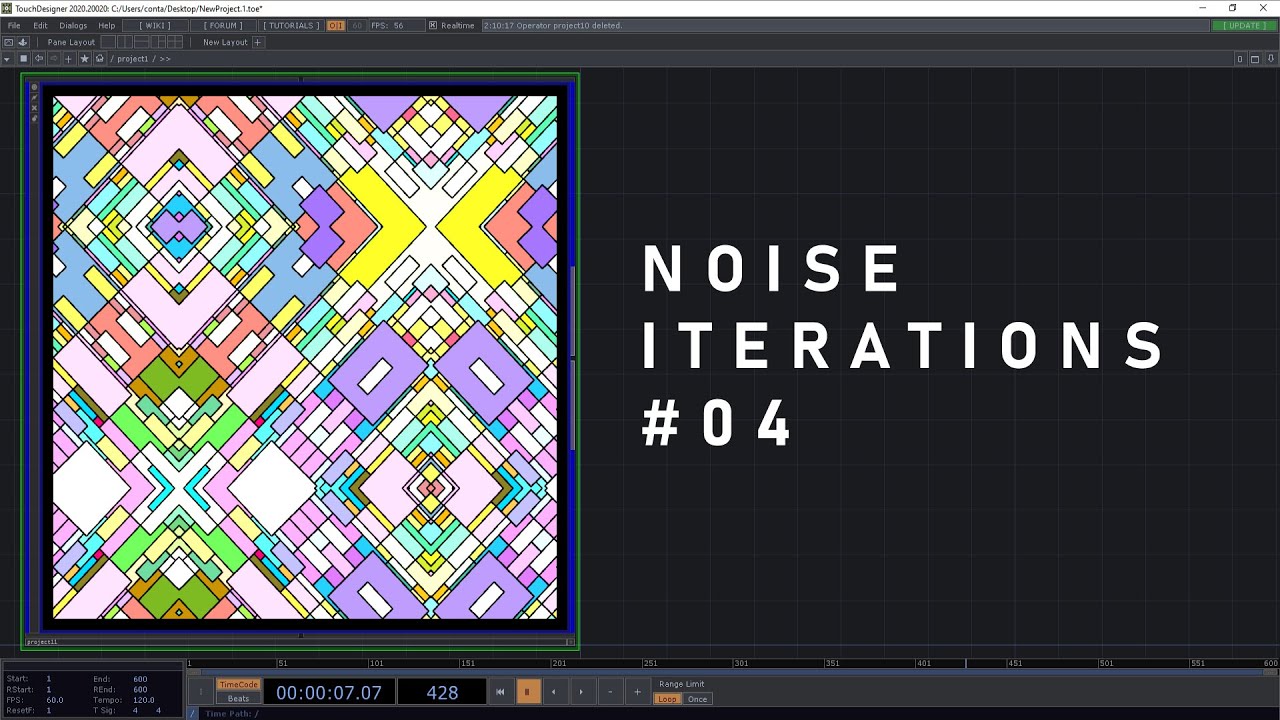Click the project11 node name label
This screenshot has height=720, width=1280.
pyautogui.click(x=42, y=642)
